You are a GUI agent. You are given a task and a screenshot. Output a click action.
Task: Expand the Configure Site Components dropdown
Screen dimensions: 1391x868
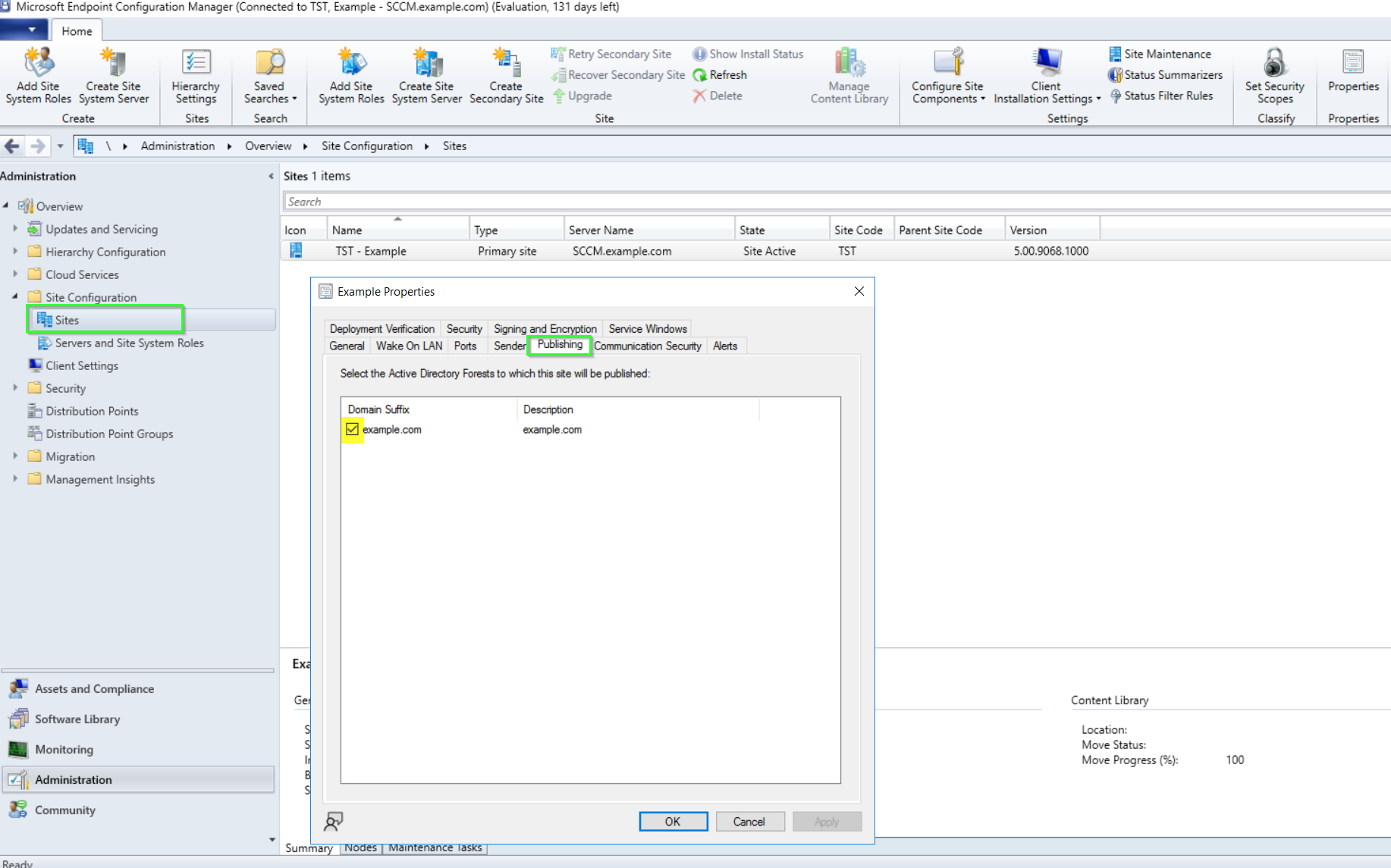click(948, 92)
